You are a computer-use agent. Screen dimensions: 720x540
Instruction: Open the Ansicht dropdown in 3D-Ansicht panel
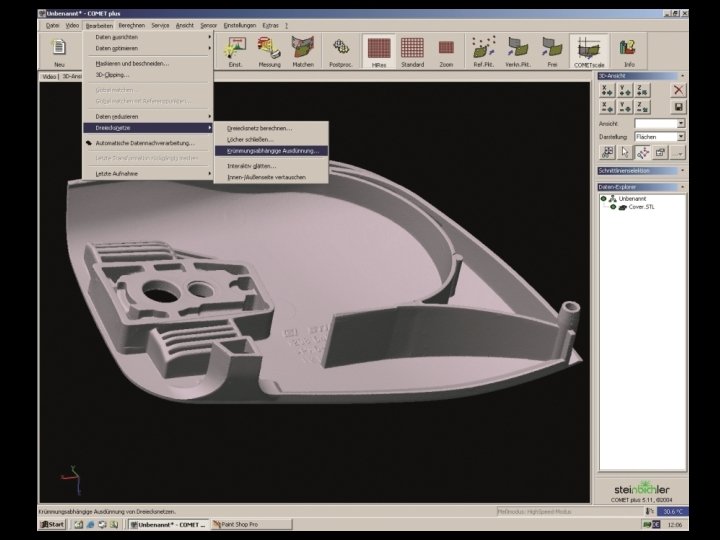tap(681, 124)
